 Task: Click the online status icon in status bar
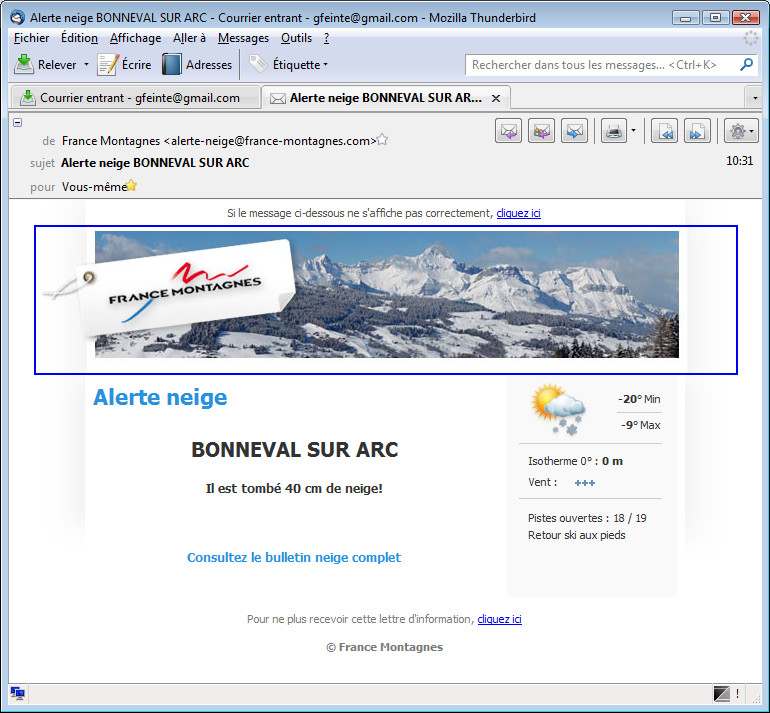coord(18,693)
